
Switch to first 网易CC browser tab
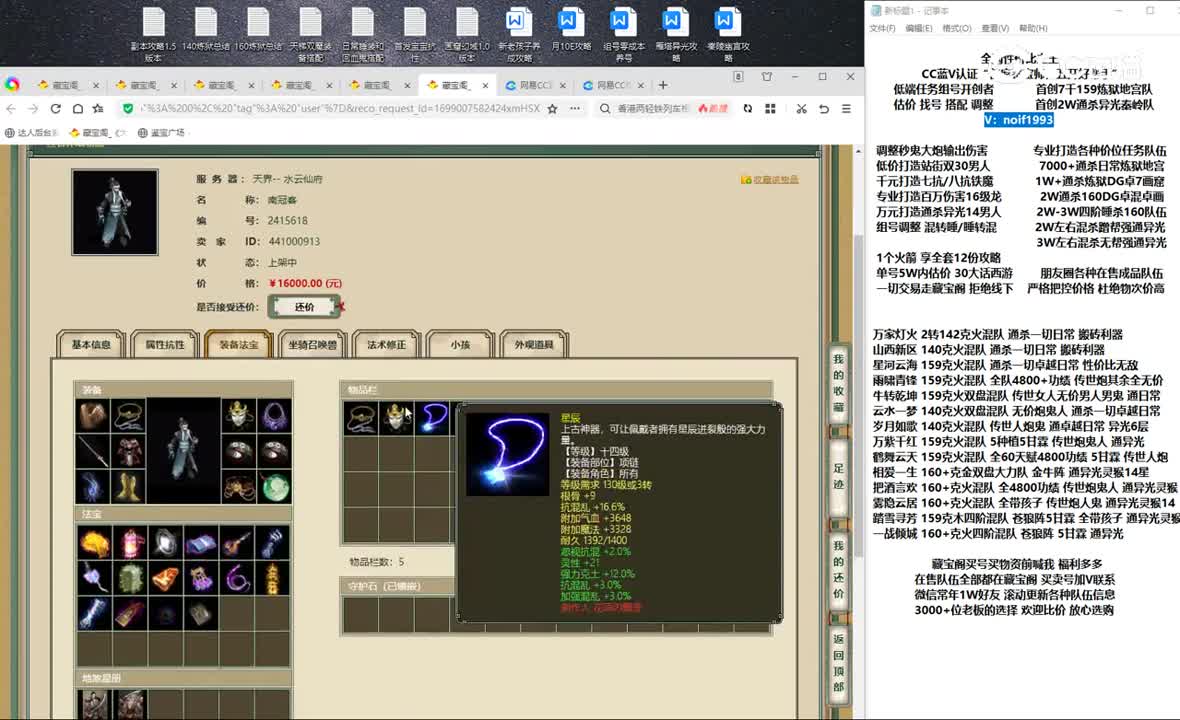click(535, 85)
